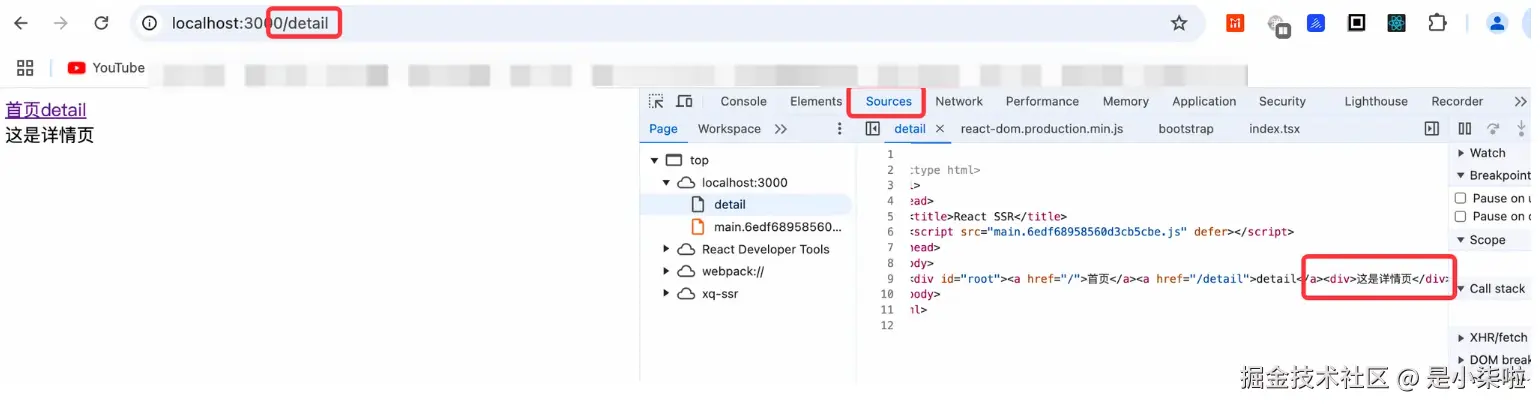The height and width of the screenshot is (406, 1540).
Task: Open the navigator three-dot menu
Action: click(x=839, y=129)
